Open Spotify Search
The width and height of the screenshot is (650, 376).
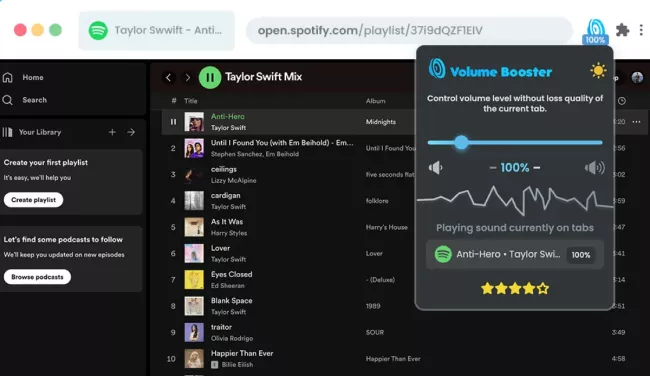tap(34, 100)
